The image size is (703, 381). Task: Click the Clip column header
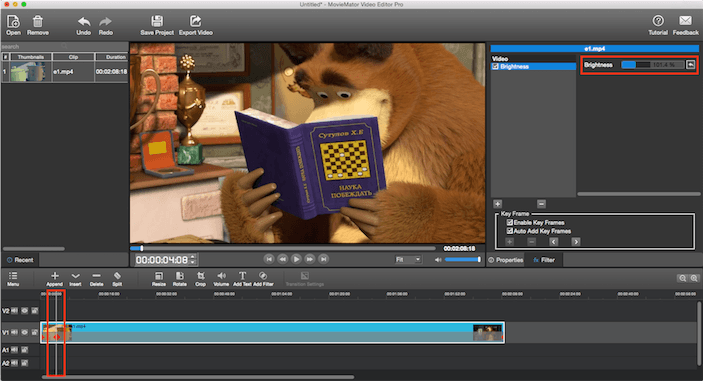(x=74, y=57)
